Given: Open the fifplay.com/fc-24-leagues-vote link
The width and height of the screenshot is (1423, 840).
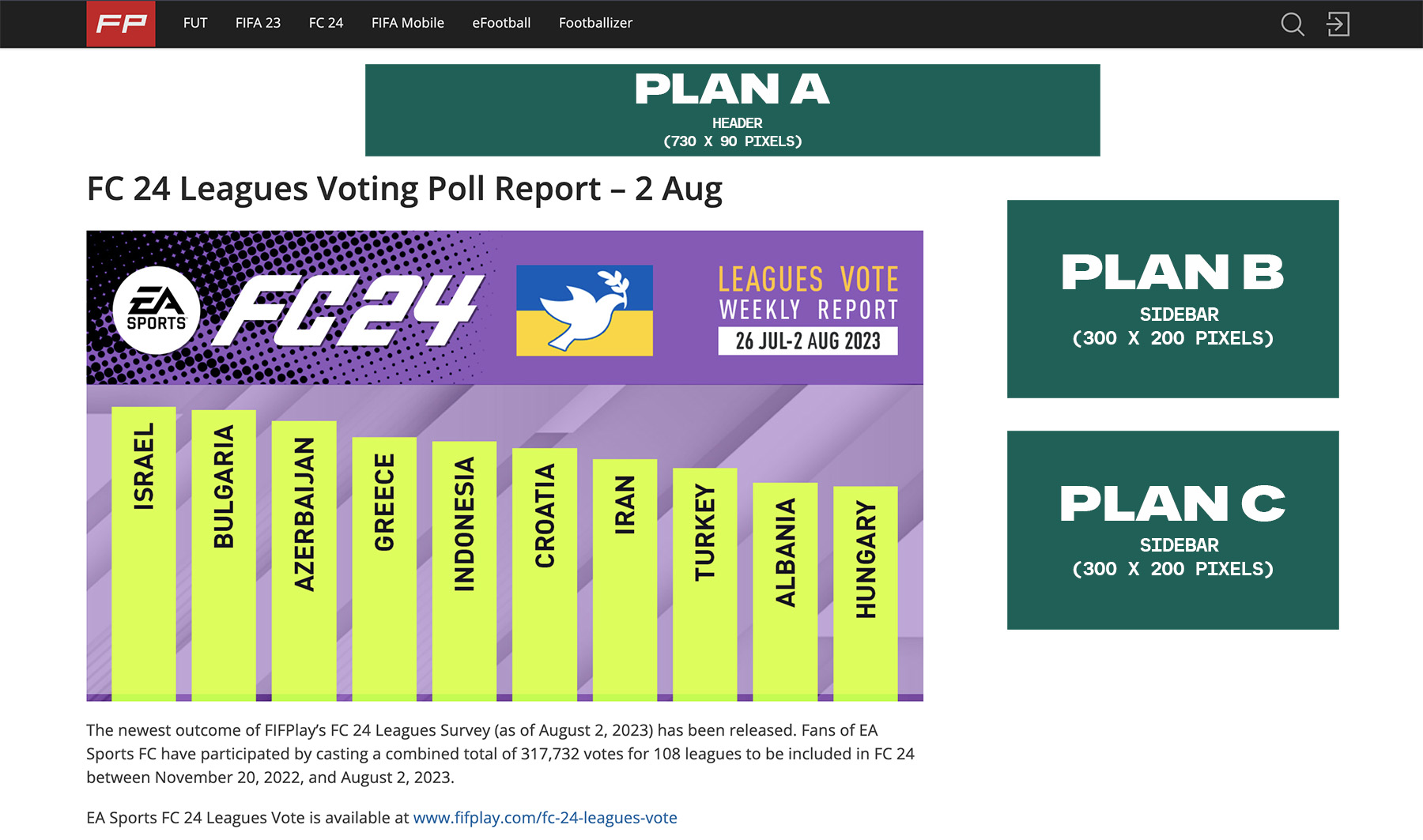Looking at the screenshot, I should tap(545, 818).
